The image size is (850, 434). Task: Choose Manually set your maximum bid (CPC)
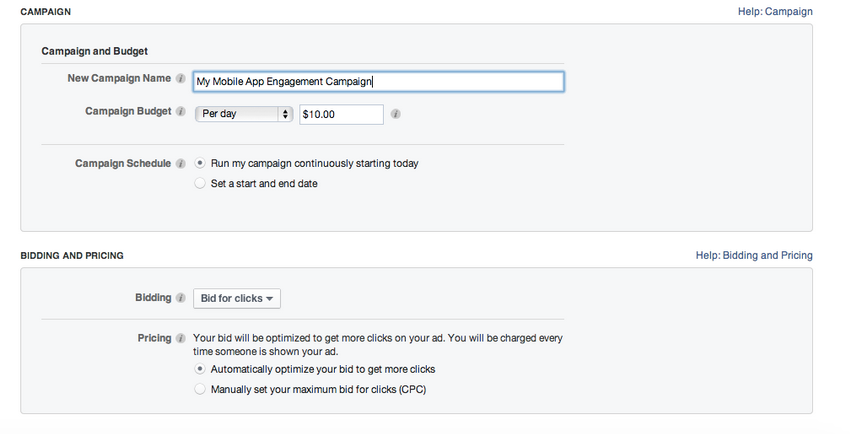[201, 389]
